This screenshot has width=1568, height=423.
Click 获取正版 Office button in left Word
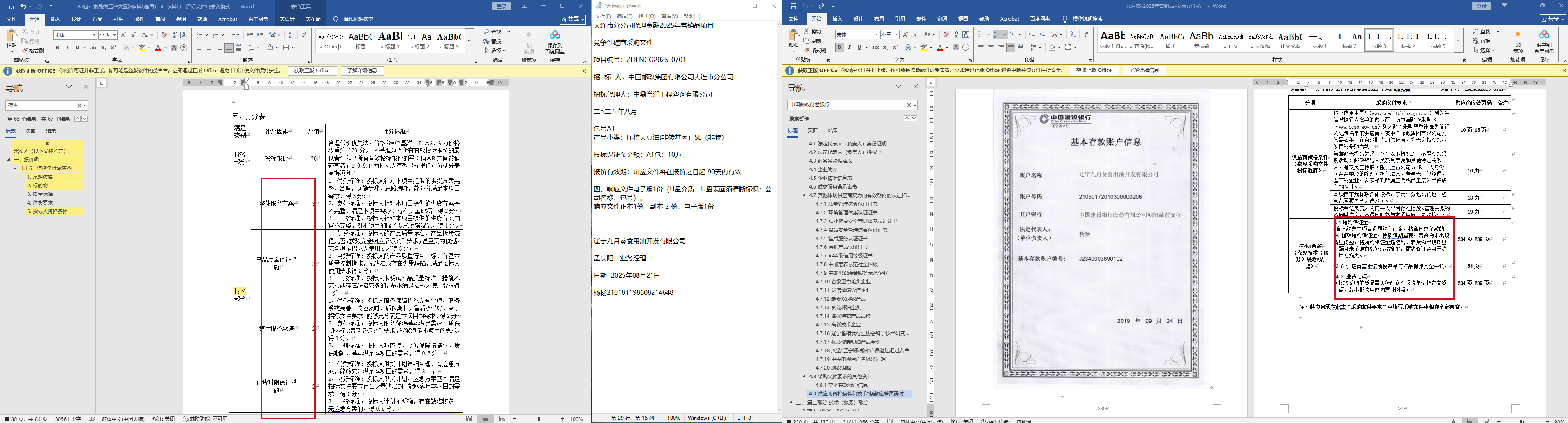click(x=312, y=71)
